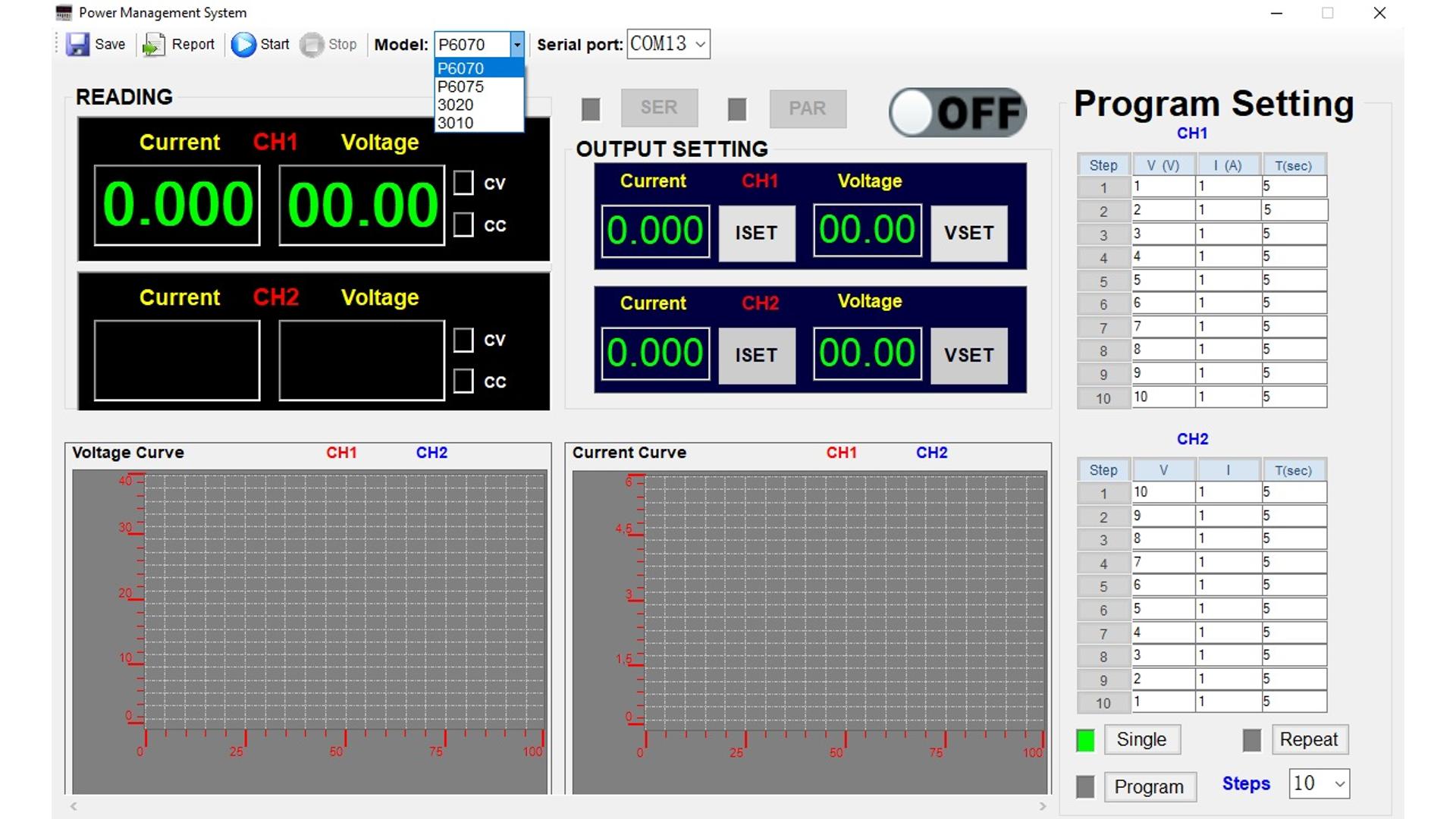Click CH2 program step 1 voltage cell
Image resolution: width=1456 pixels, height=819 pixels.
pyautogui.click(x=1163, y=492)
